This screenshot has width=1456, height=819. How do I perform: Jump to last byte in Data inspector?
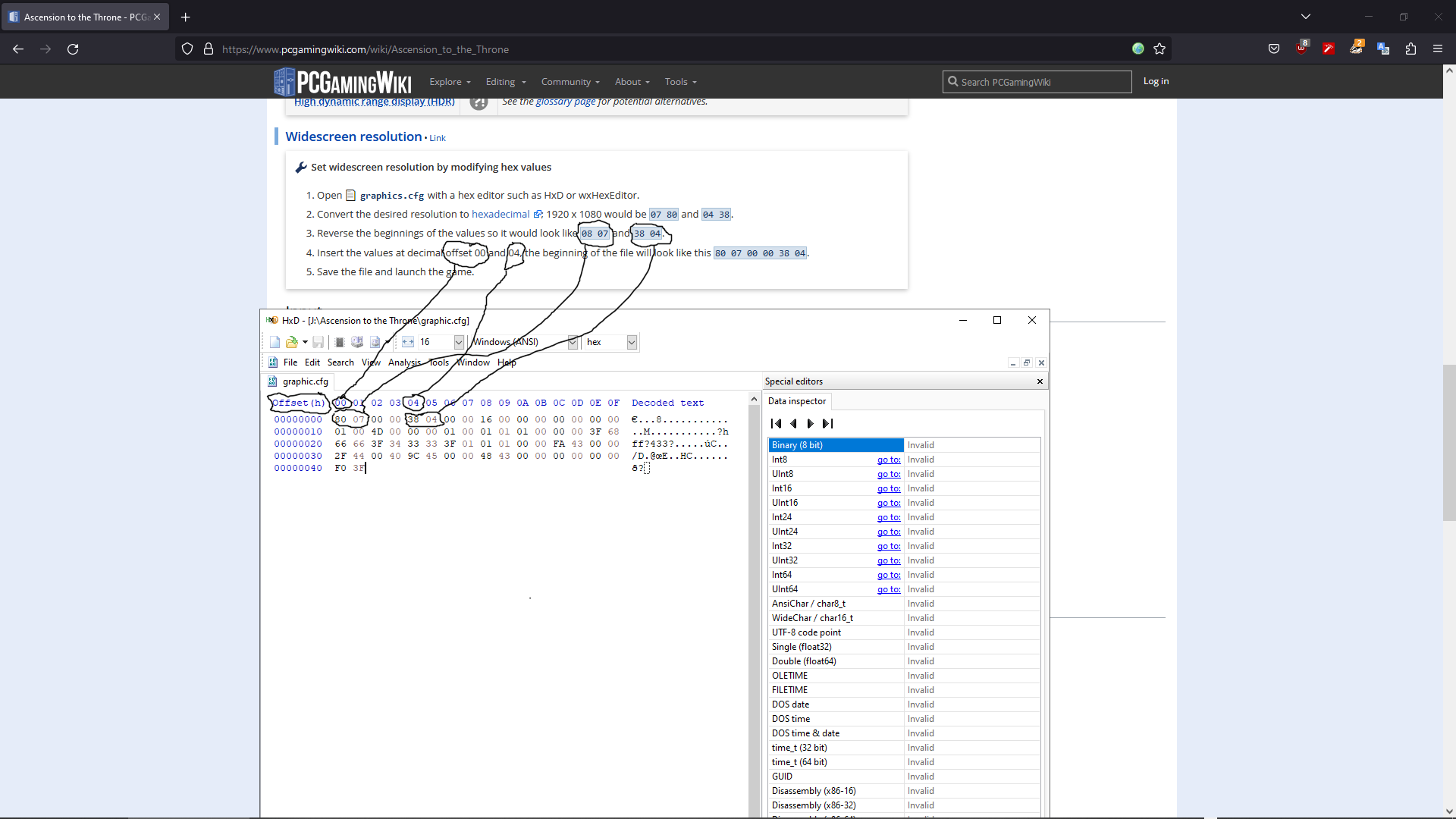827,424
